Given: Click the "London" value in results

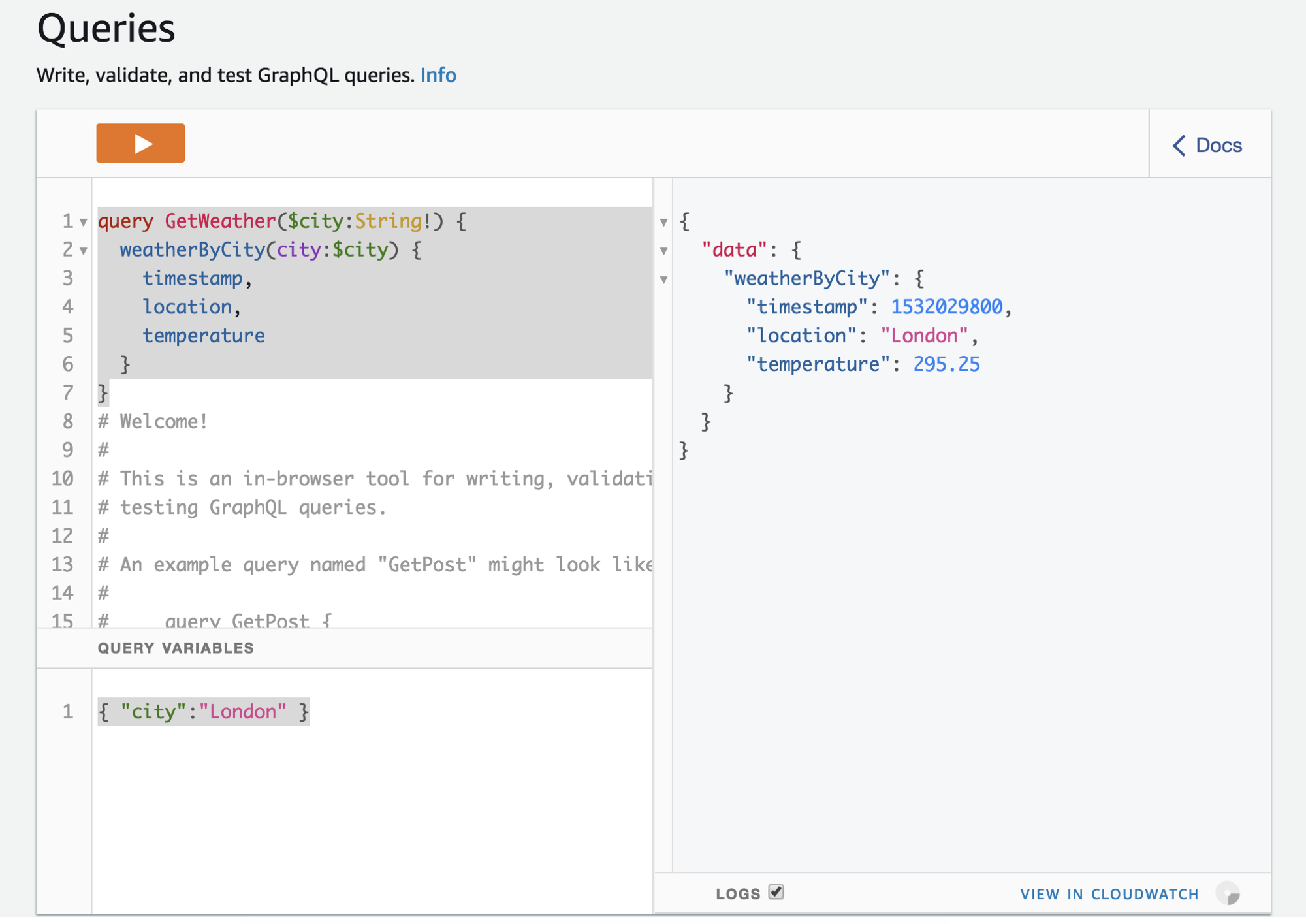Looking at the screenshot, I should click(924, 336).
